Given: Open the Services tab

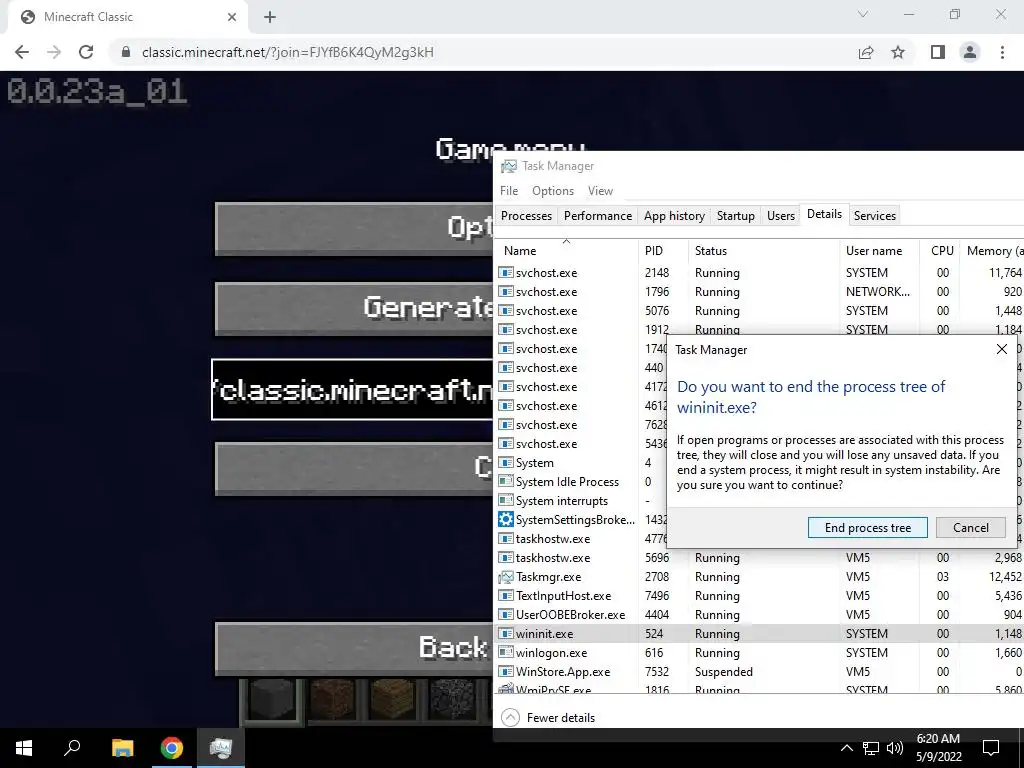Looking at the screenshot, I should 874,216.
